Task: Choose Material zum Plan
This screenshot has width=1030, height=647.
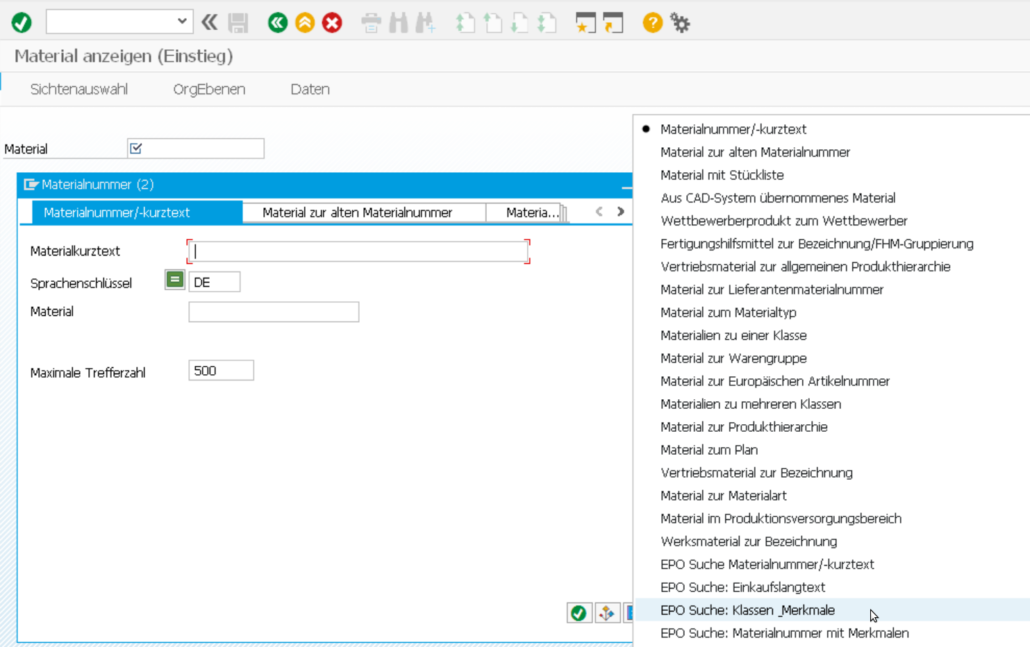Action: point(709,451)
